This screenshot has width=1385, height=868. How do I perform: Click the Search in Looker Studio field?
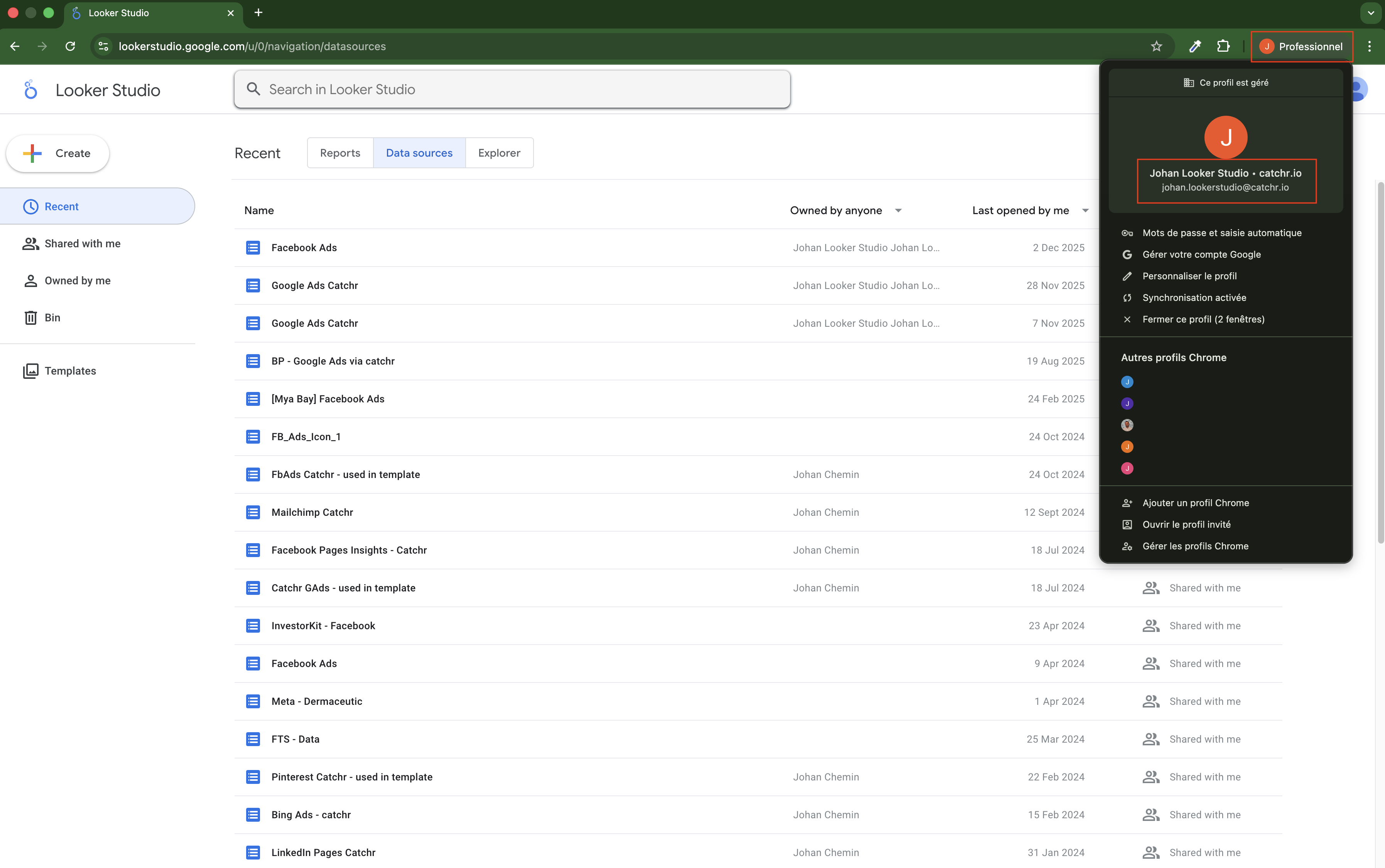tap(512, 90)
